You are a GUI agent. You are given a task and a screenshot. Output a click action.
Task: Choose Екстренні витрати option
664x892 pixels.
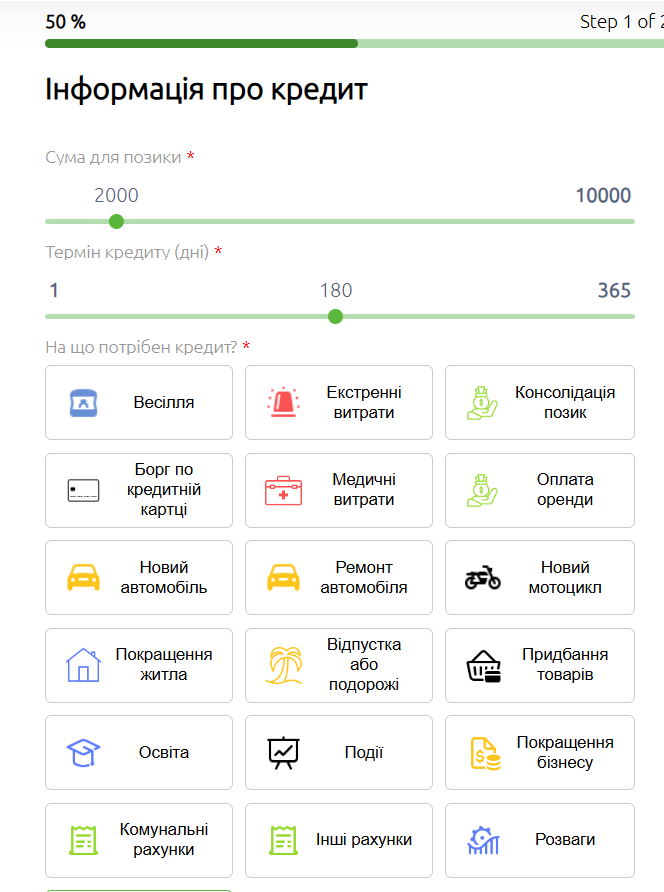tap(339, 402)
